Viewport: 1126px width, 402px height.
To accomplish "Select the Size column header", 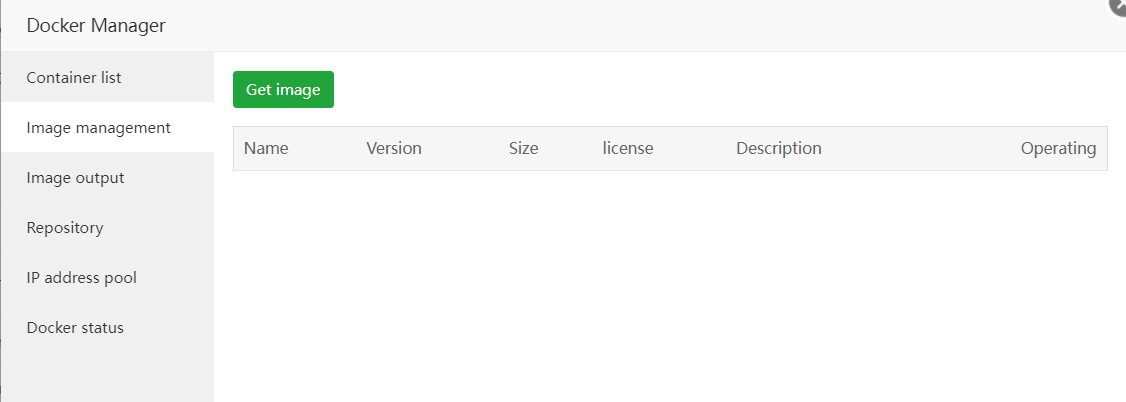I will [x=523, y=149].
